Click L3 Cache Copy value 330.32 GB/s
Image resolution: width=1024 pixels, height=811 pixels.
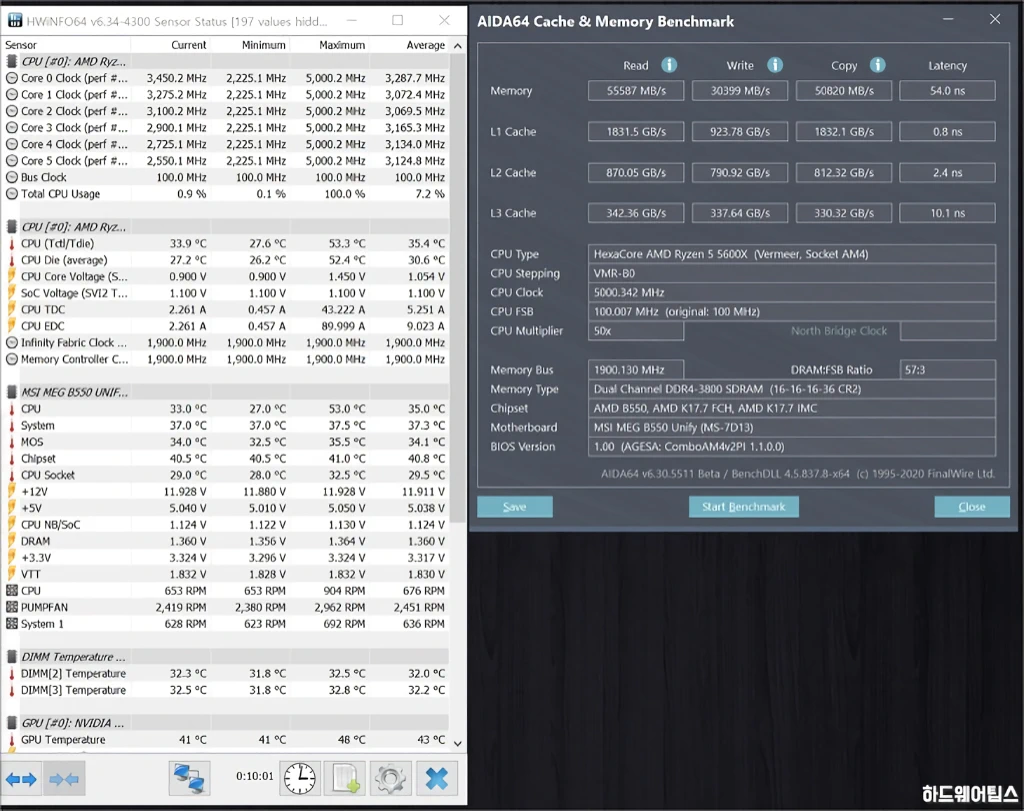click(844, 213)
